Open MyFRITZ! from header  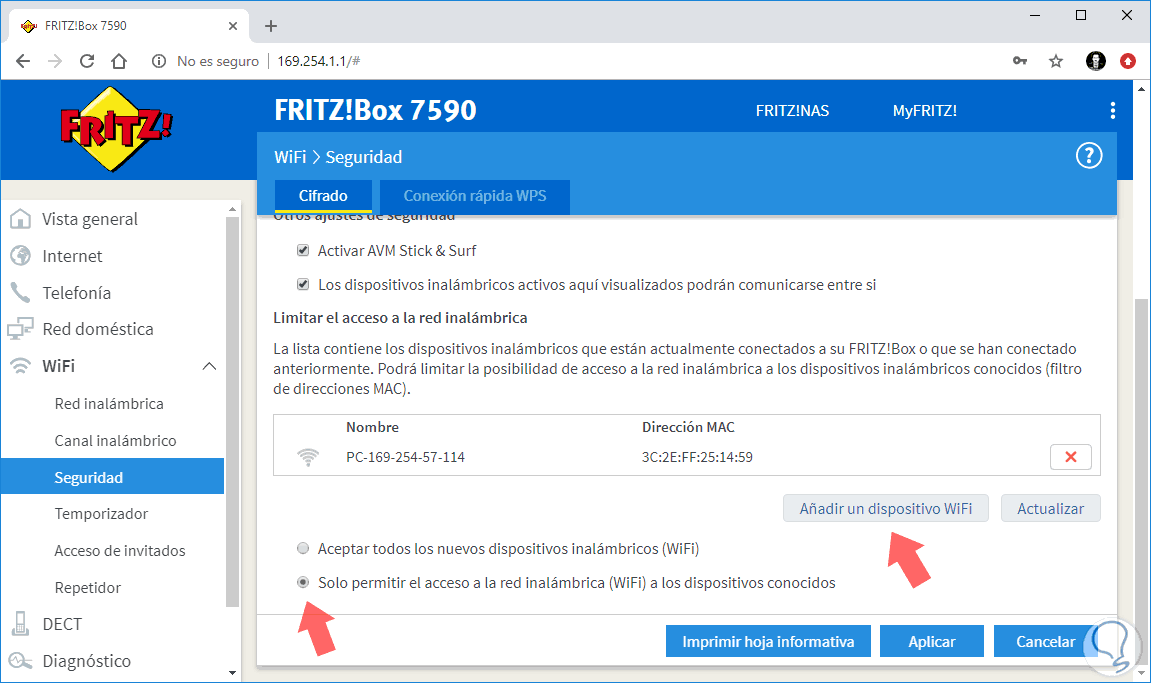tap(924, 111)
